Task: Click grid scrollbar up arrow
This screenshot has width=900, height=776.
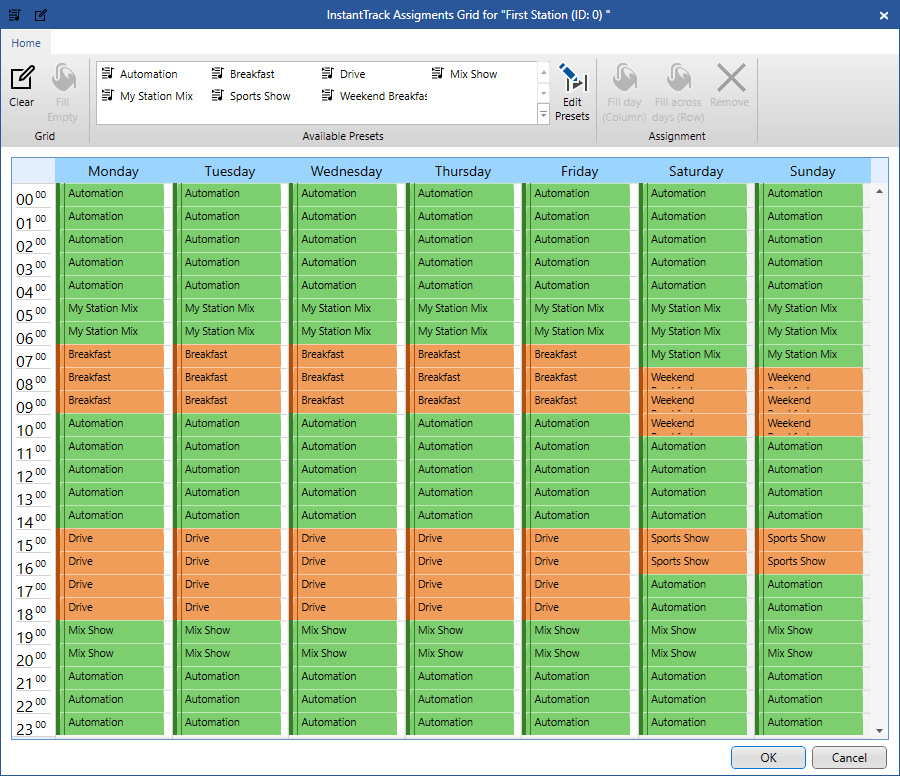Action: [879, 191]
